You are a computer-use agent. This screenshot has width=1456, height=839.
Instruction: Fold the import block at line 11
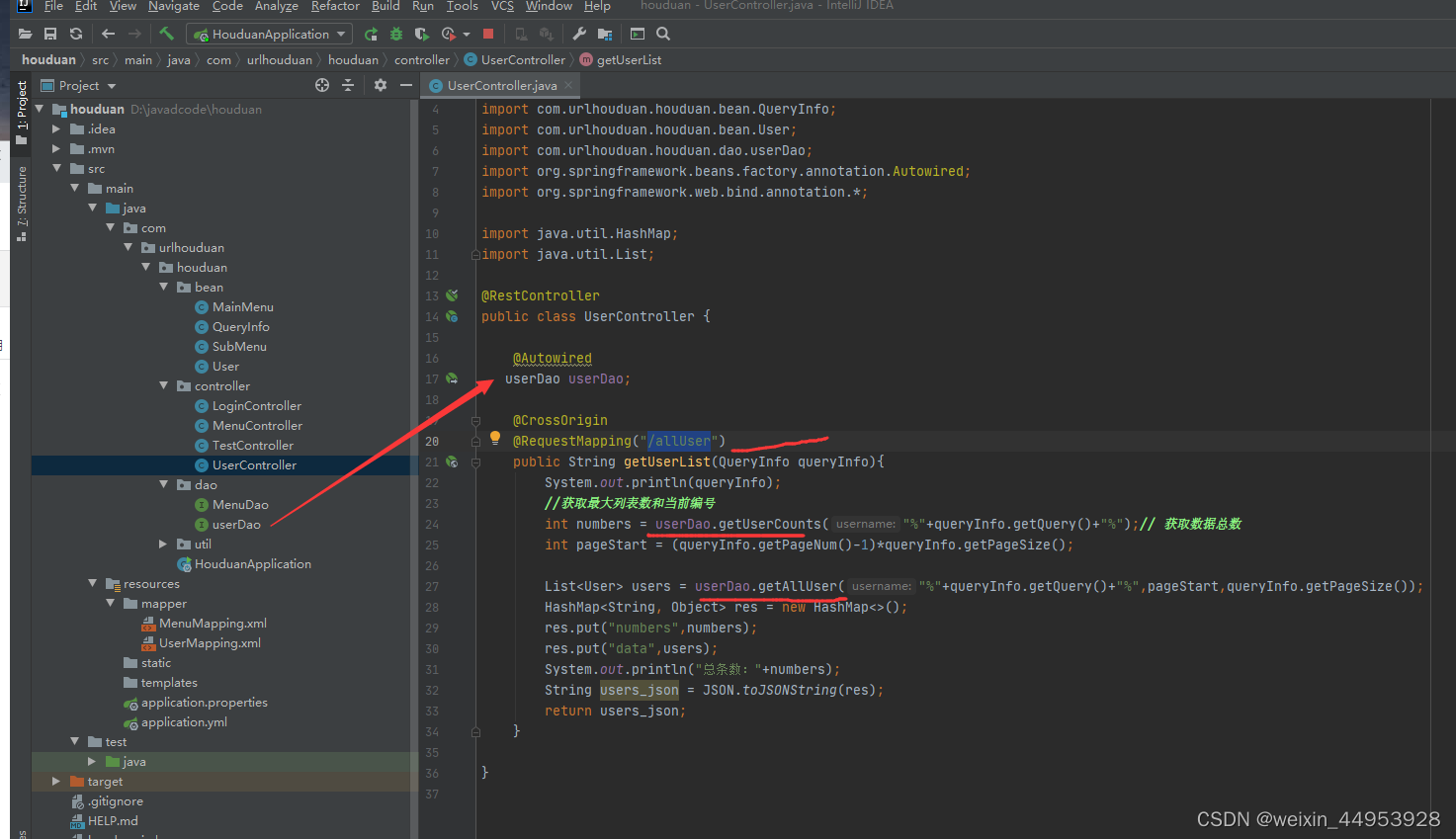[x=475, y=255]
